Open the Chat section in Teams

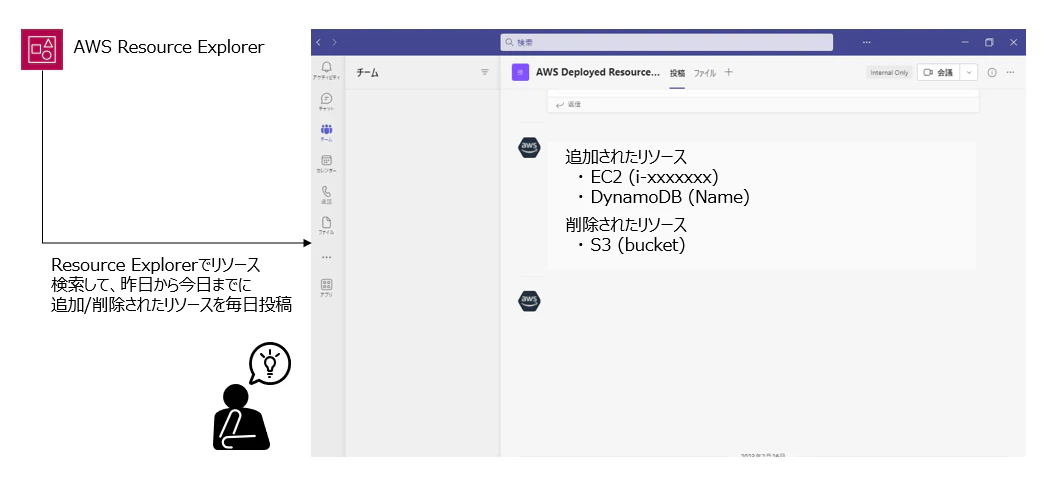[x=327, y=102]
